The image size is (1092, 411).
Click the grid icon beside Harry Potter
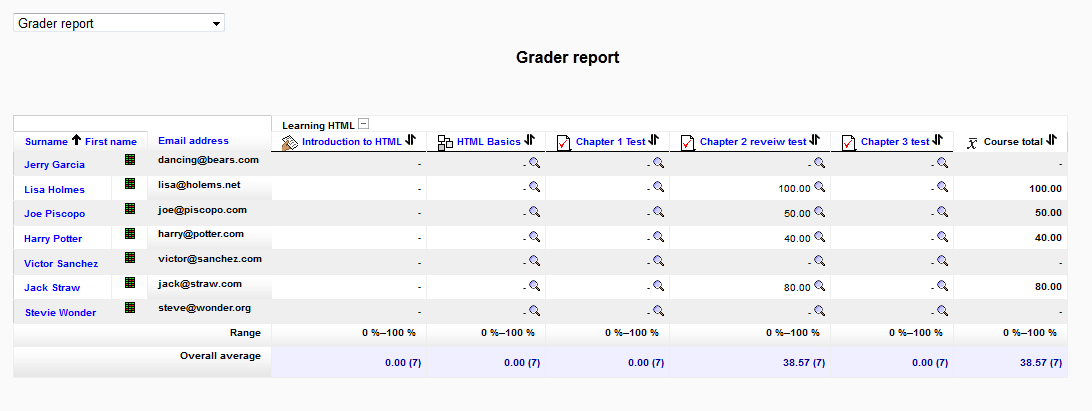[130, 233]
